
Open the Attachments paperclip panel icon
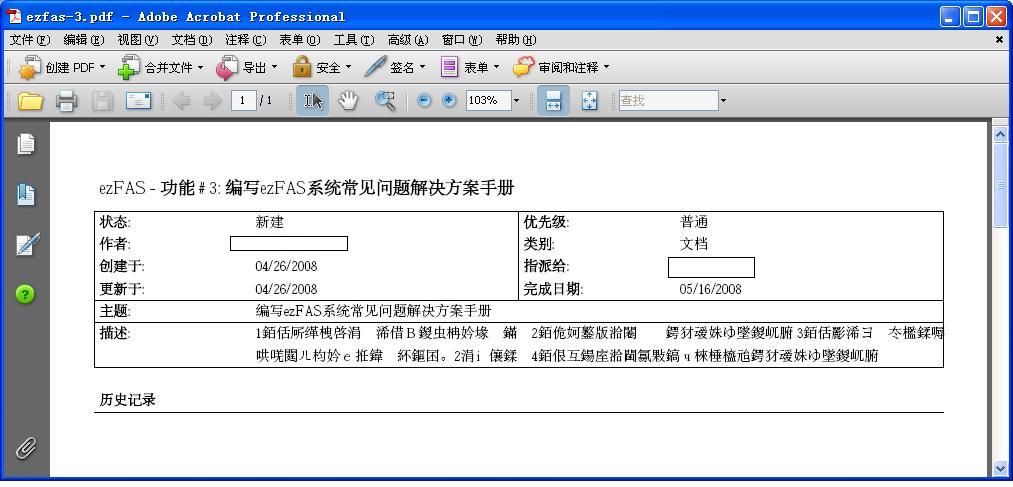[26, 448]
